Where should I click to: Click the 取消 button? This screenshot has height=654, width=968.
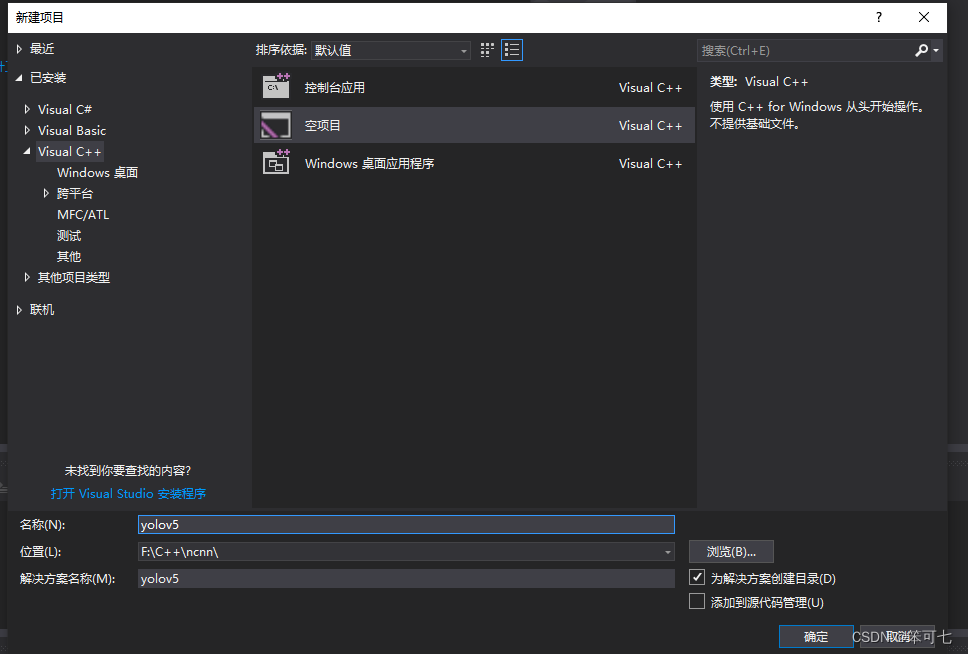pos(898,636)
